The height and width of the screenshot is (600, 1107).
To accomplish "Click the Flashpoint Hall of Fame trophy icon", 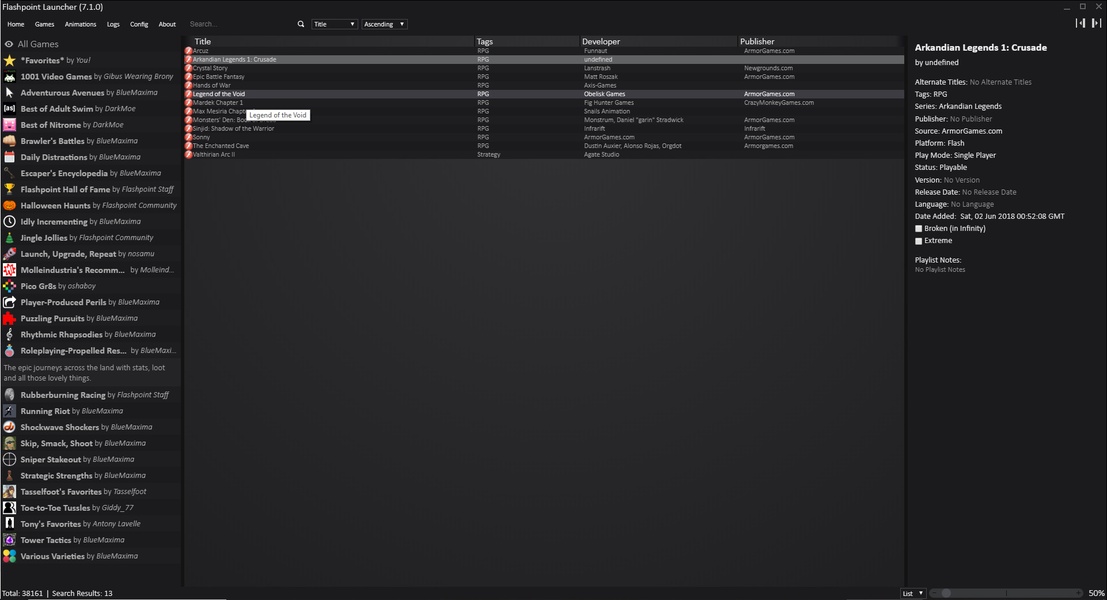I will [x=9, y=189].
